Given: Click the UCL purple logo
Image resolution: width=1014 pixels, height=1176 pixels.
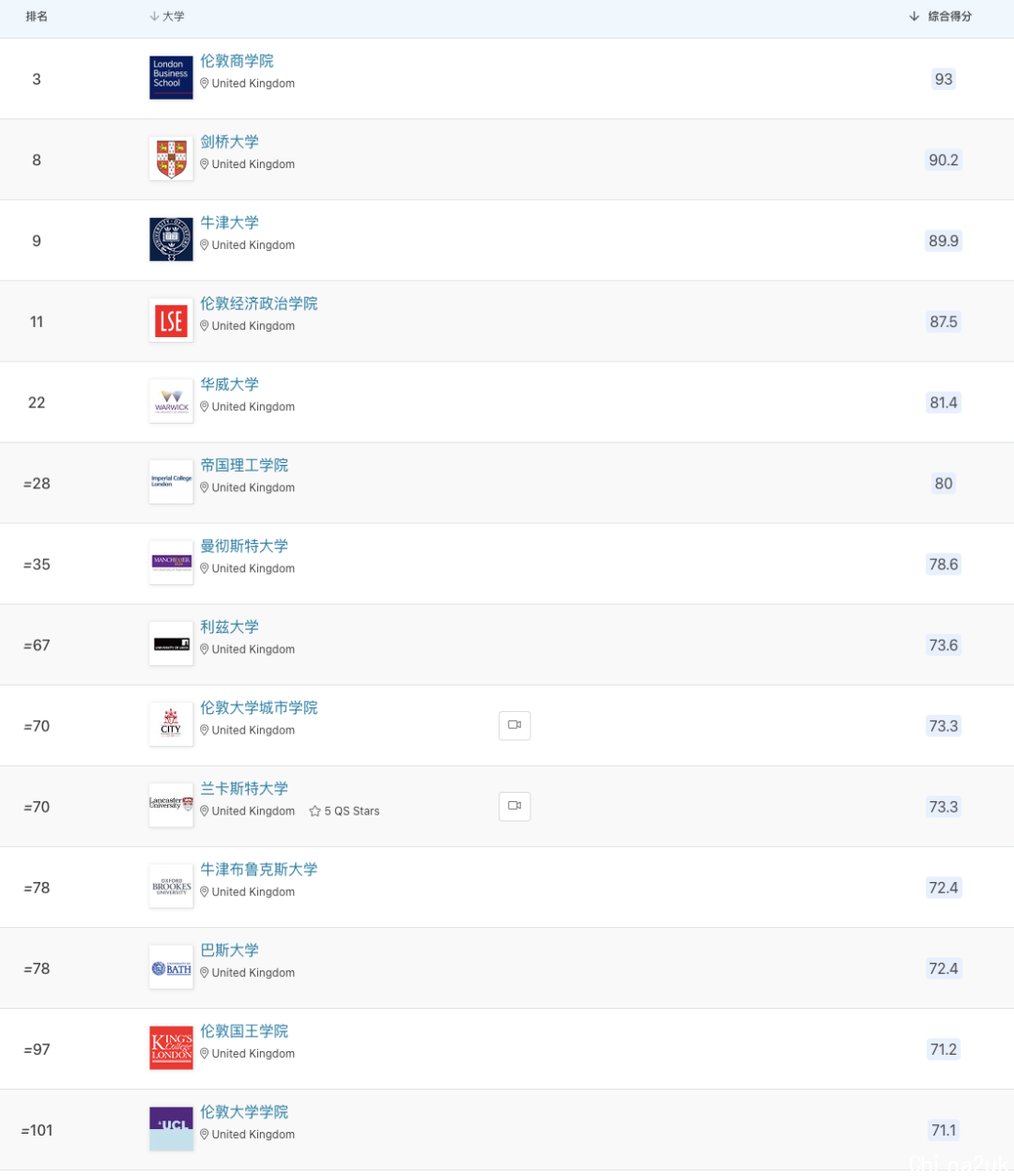Looking at the screenshot, I should tap(171, 1128).
